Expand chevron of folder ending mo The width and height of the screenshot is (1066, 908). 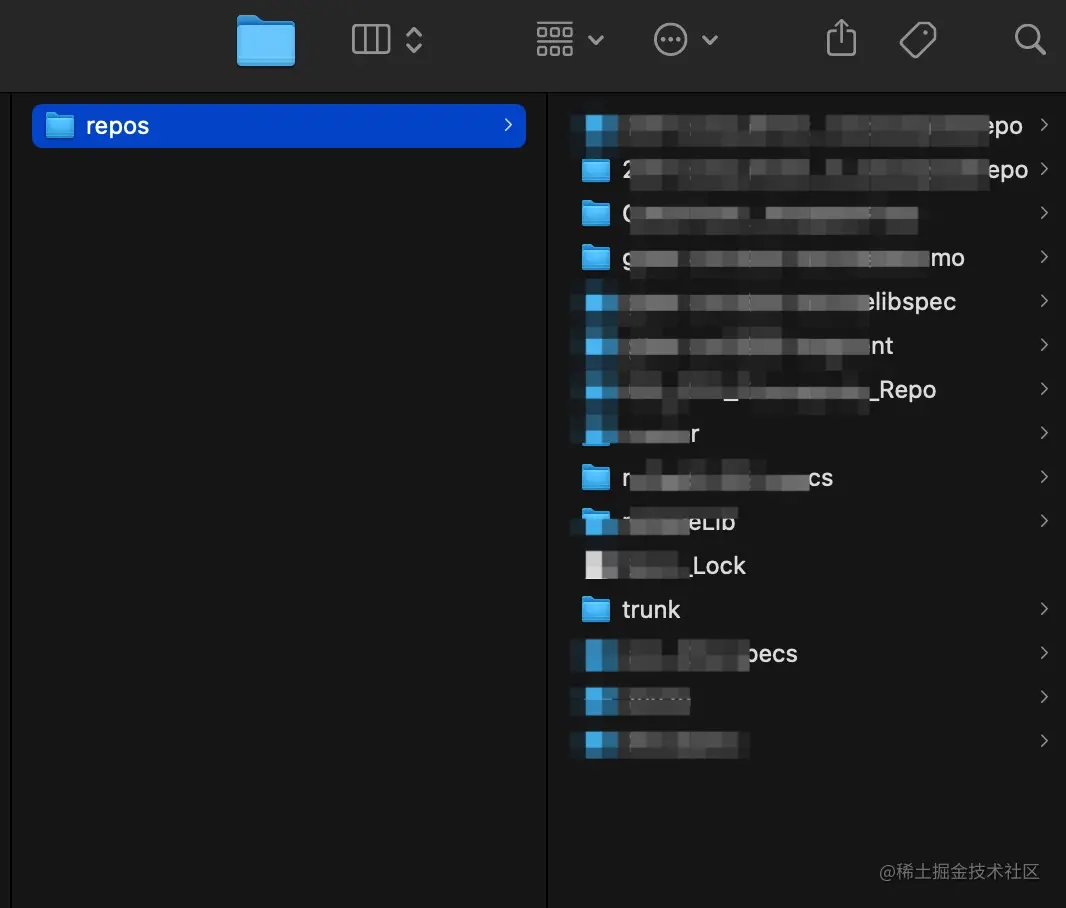pyautogui.click(x=1044, y=257)
